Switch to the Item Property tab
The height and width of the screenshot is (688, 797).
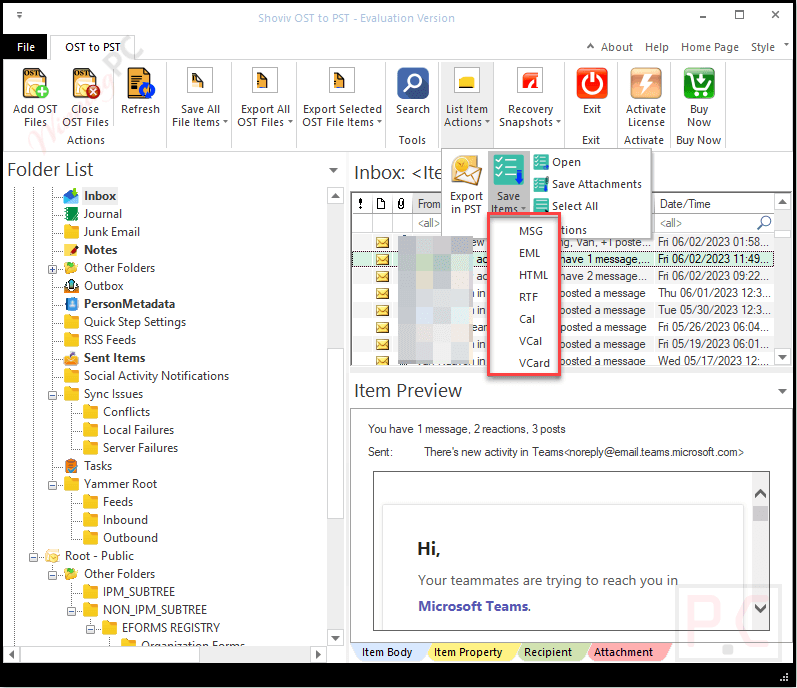pyautogui.click(x=468, y=652)
